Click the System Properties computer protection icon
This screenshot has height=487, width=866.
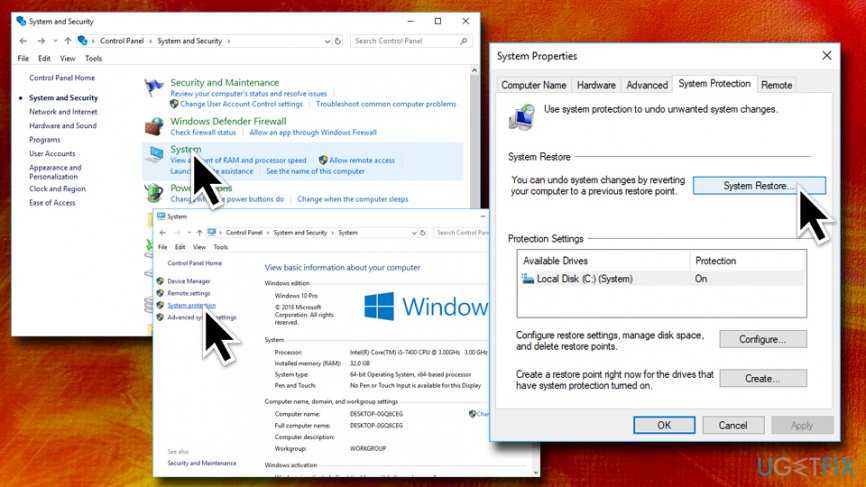pos(521,117)
